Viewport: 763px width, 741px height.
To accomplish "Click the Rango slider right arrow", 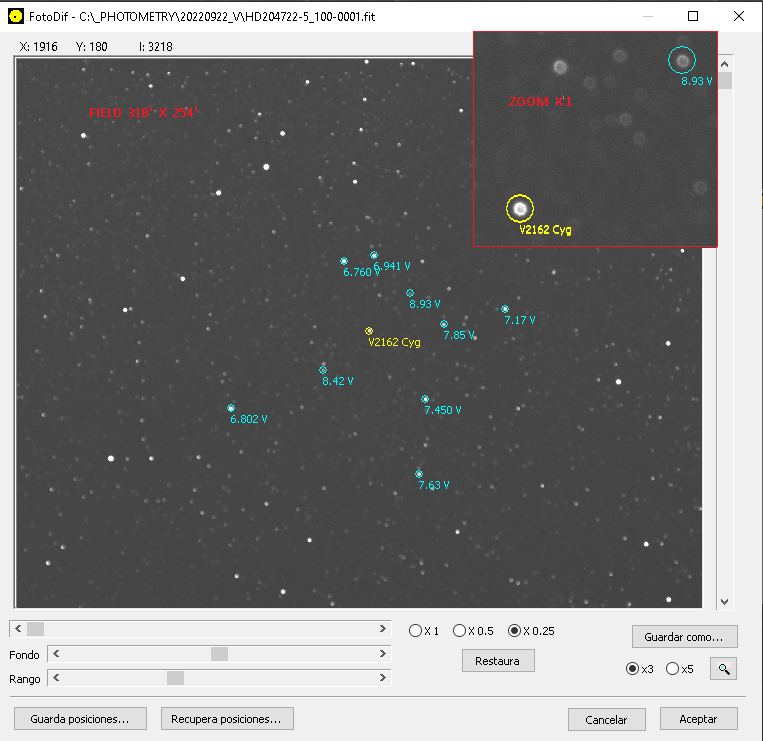I will coord(383,678).
